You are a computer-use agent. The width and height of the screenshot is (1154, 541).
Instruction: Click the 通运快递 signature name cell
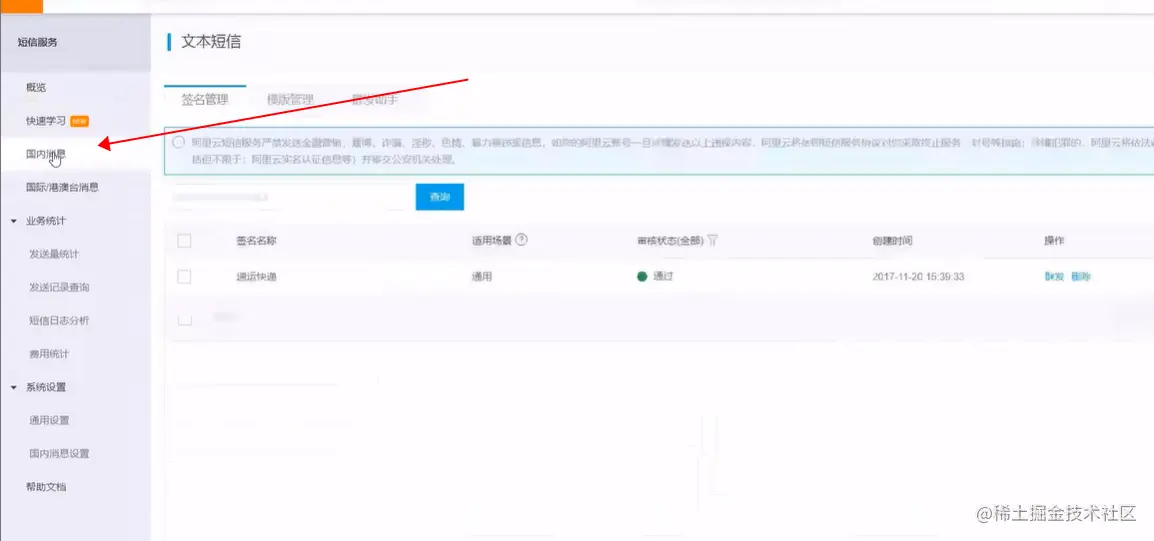click(x=256, y=277)
